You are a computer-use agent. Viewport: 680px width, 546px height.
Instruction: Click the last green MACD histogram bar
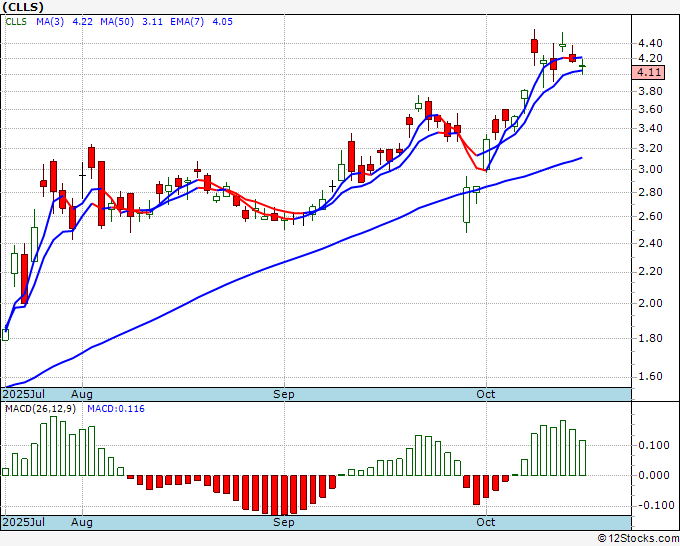point(582,458)
